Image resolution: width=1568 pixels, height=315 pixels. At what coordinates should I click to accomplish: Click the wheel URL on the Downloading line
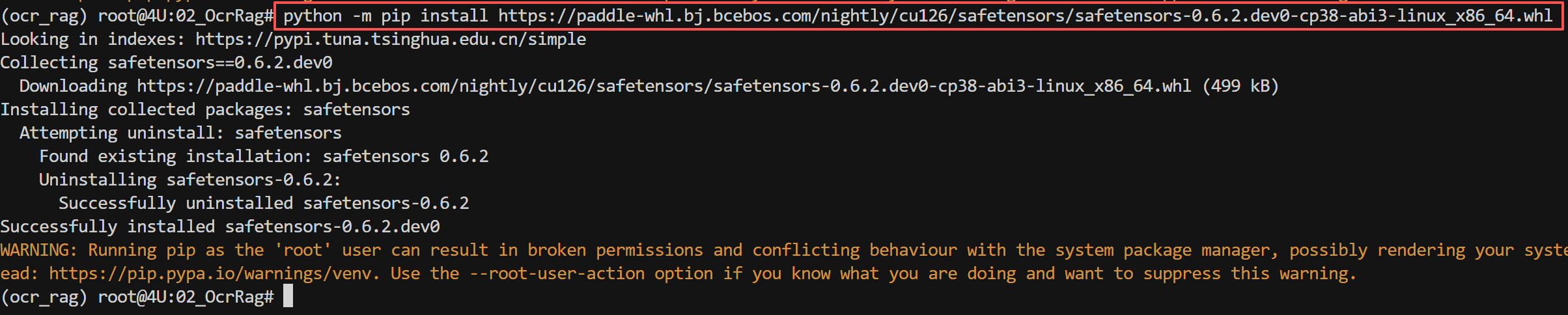click(664, 87)
